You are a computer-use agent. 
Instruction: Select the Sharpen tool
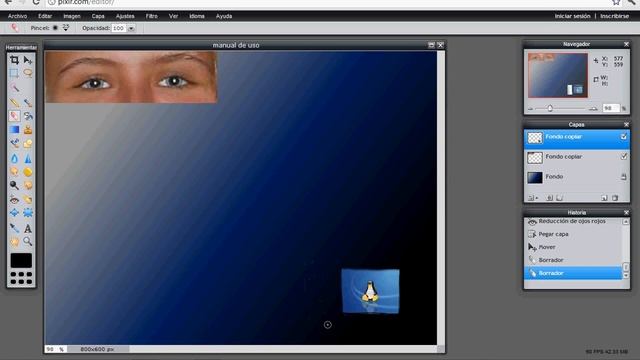(x=28, y=158)
